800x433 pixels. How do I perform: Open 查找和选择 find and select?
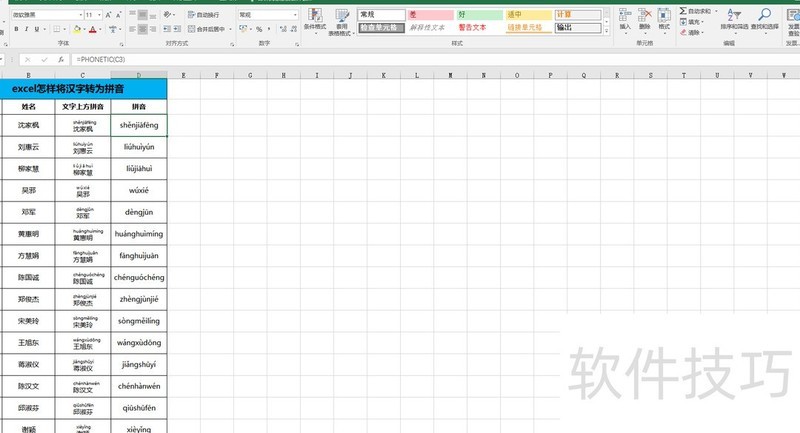[765, 18]
